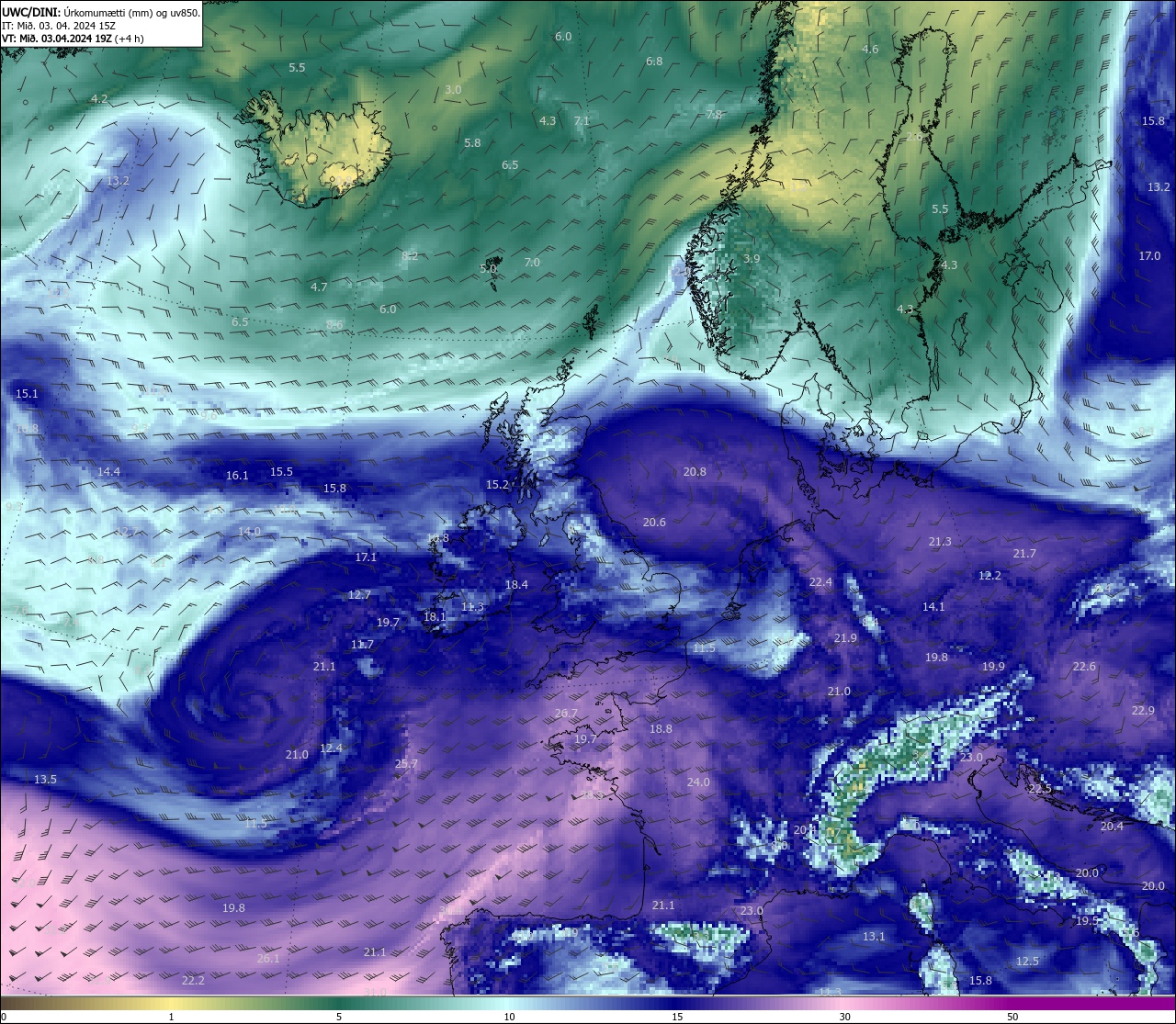
Task: Click the 'UWC/DINI: Úrkomumætti (mm) og uv850.' title text
Action: point(100,12)
